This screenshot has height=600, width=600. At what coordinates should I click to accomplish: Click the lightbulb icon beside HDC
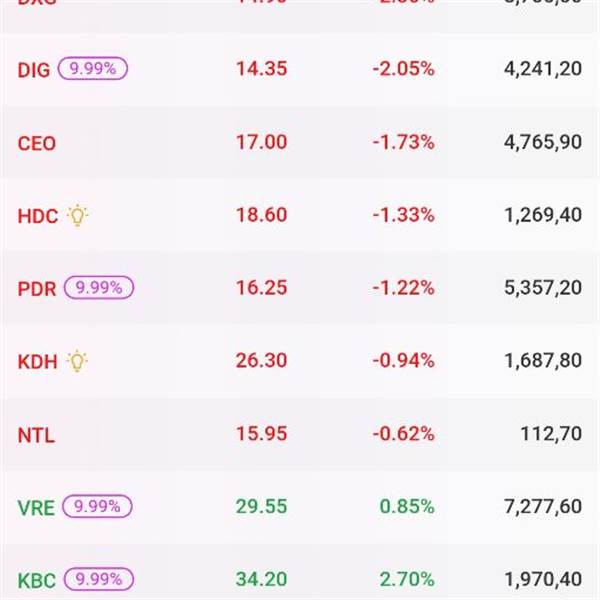tap(77, 215)
